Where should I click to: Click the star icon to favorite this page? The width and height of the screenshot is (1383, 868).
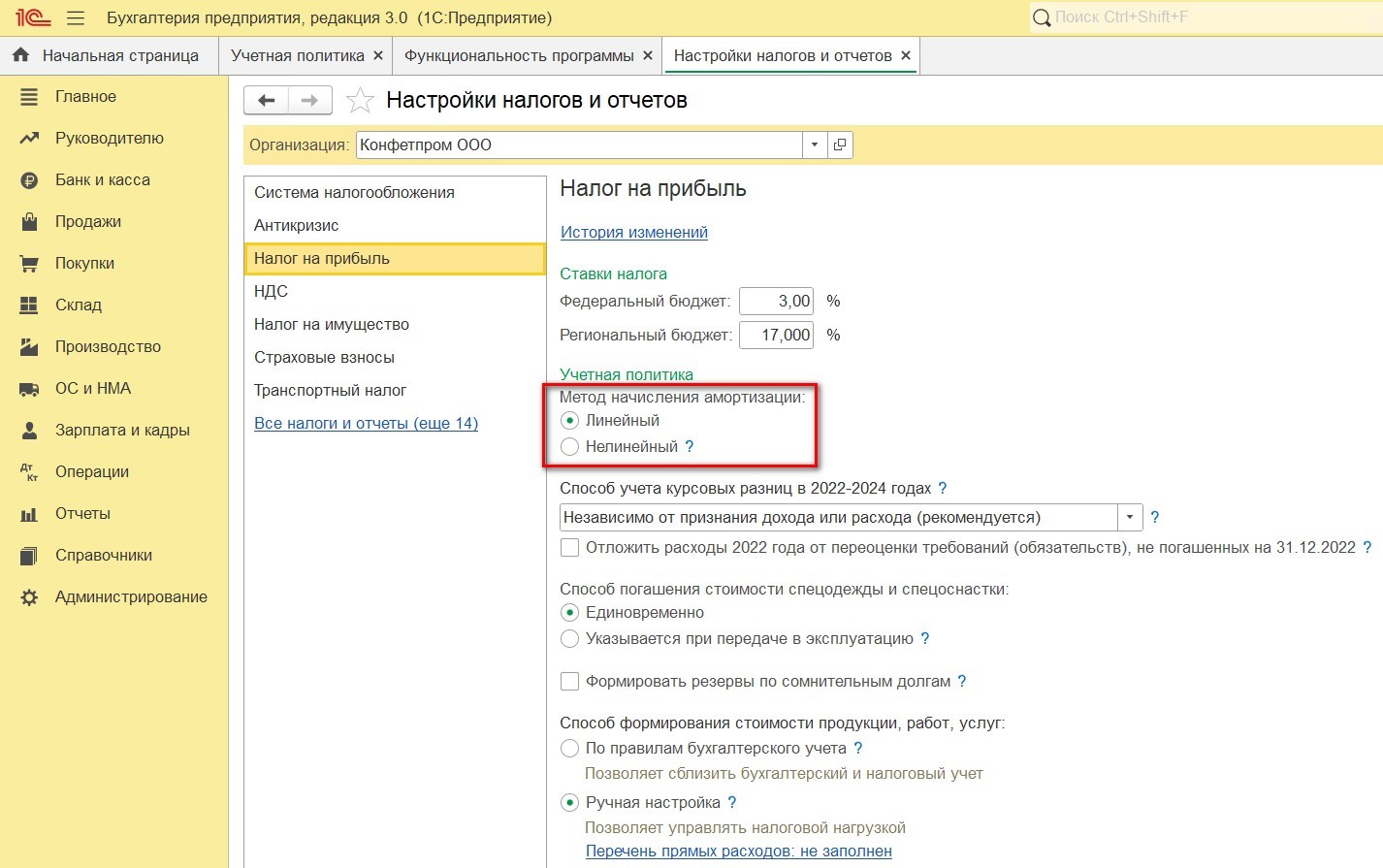[x=360, y=100]
